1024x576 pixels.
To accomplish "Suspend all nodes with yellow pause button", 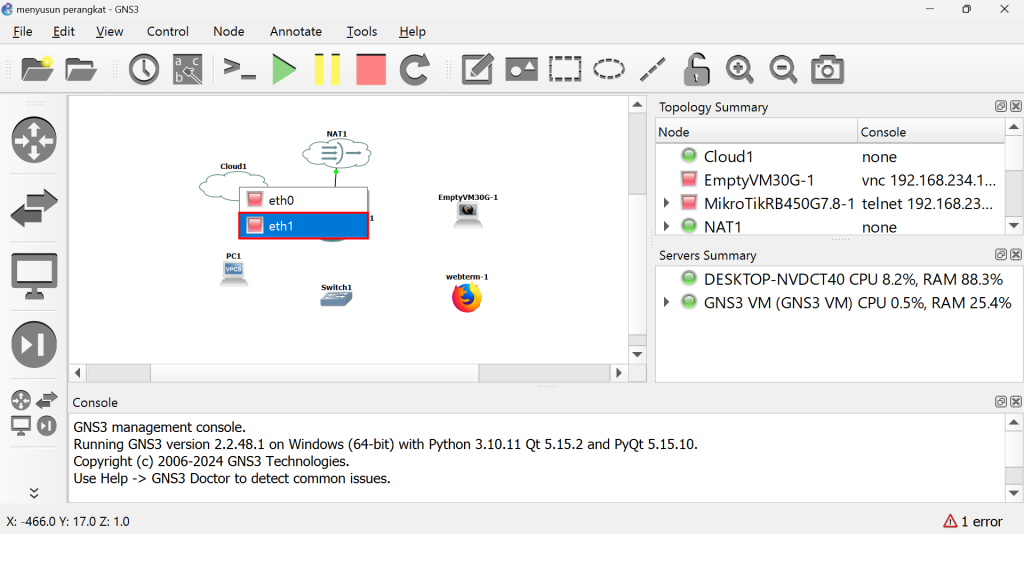I will coord(327,69).
